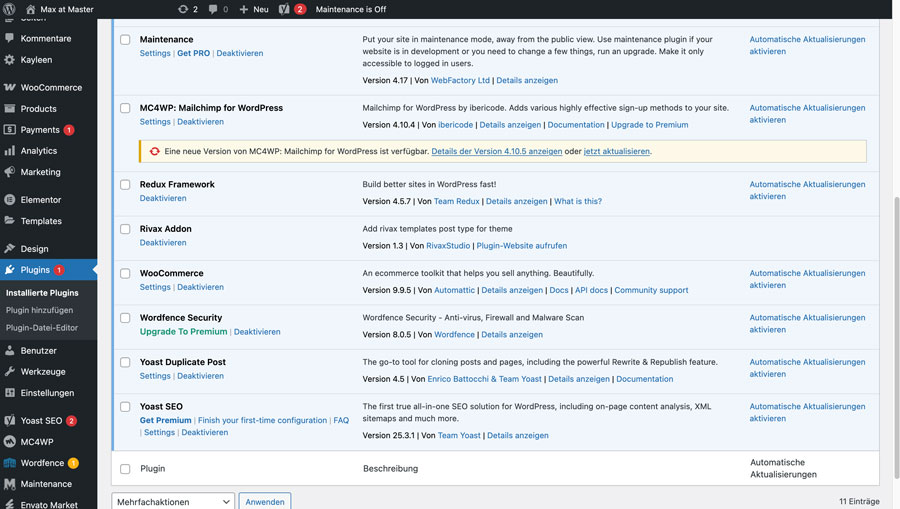Check the Wordfence Security checkbox
The height and width of the screenshot is (509, 900).
125,318
